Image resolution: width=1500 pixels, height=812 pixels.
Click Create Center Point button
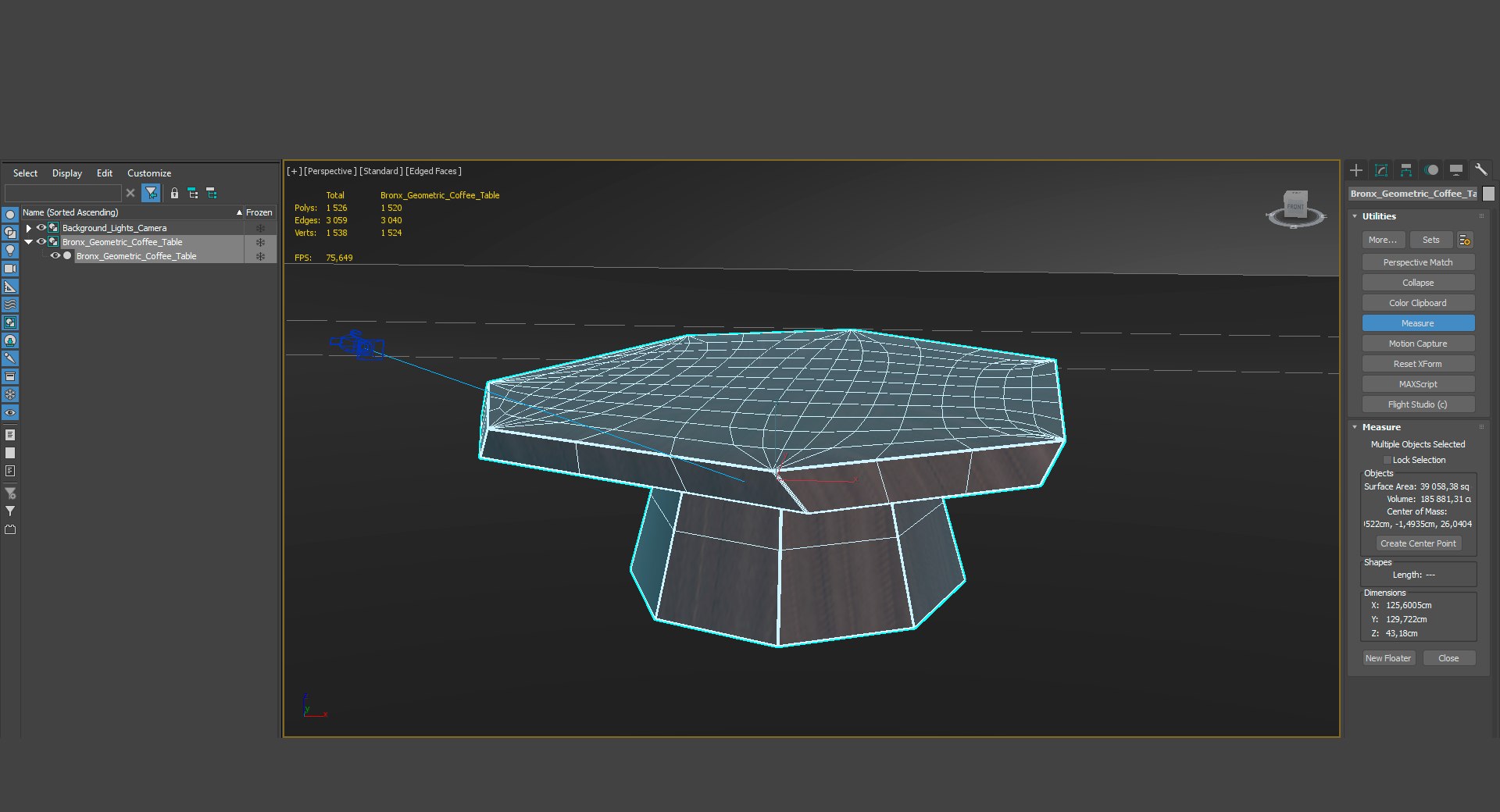1418,543
